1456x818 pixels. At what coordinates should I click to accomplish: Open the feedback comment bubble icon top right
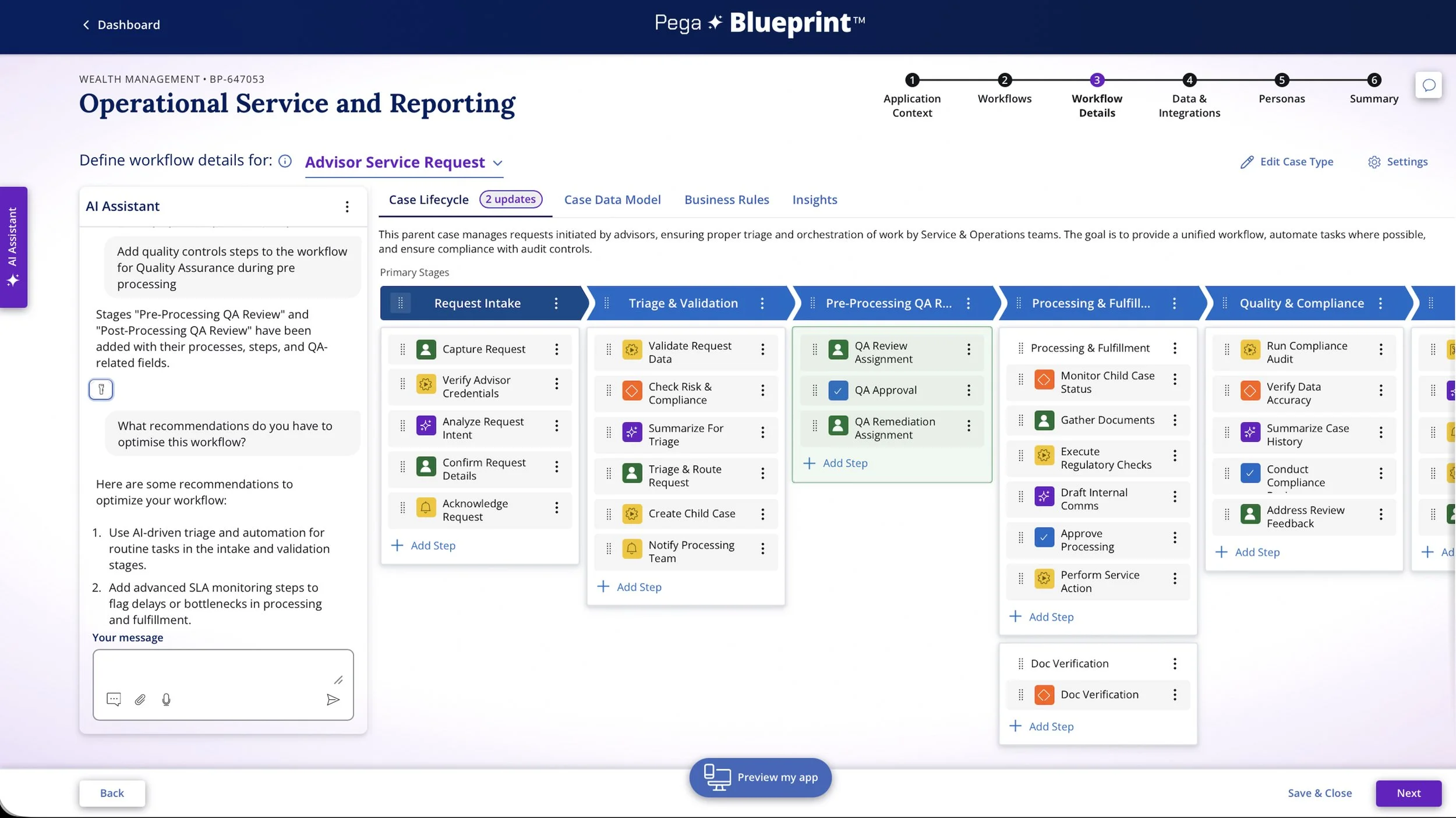(x=1430, y=86)
